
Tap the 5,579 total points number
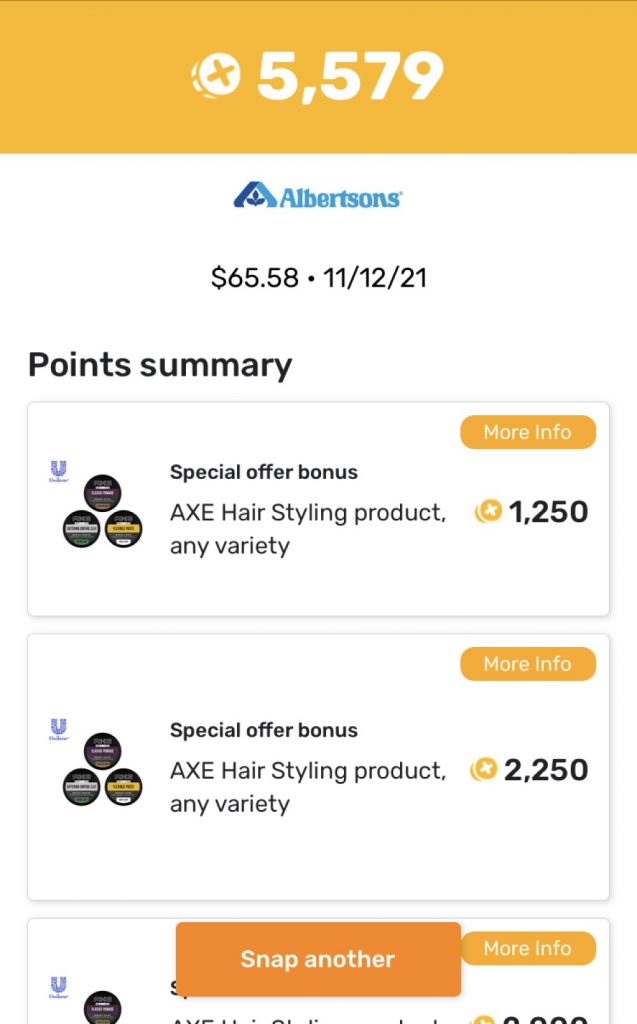pos(350,76)
